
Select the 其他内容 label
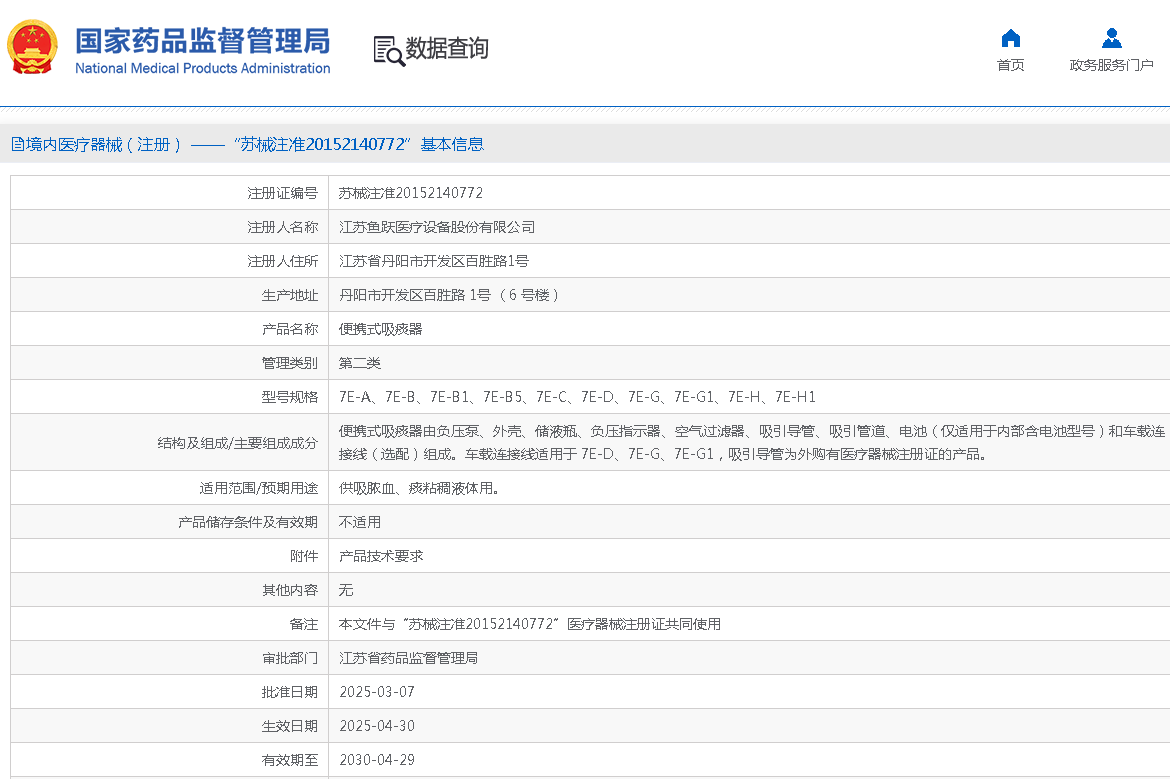point(290,590)
